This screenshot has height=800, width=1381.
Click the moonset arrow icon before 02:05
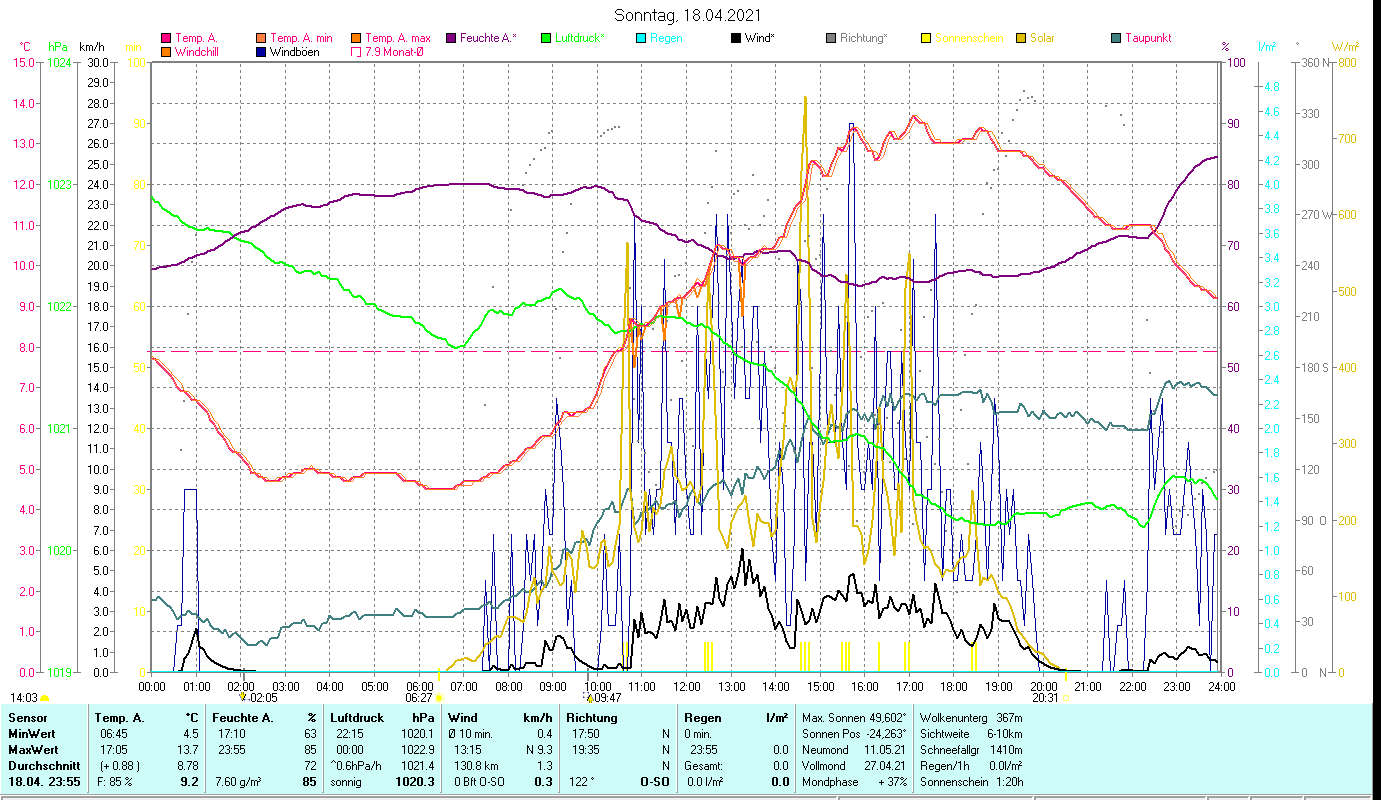click(242, 697)
